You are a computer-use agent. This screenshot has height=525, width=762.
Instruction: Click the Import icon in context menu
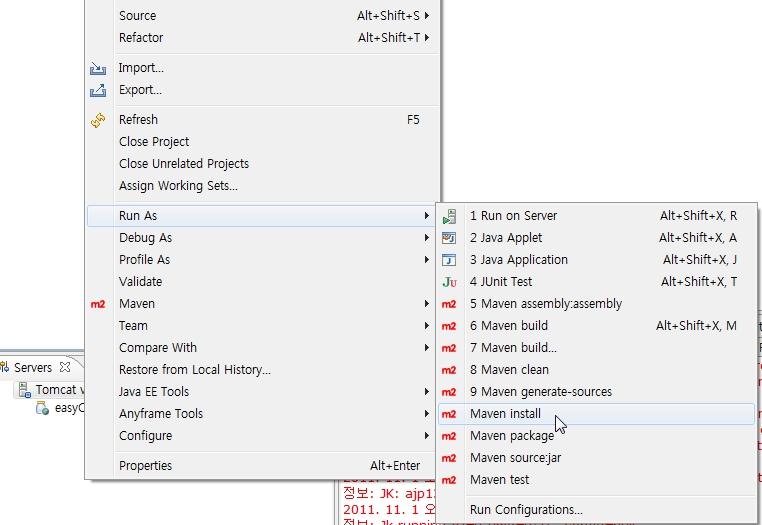tap(98, 68)
